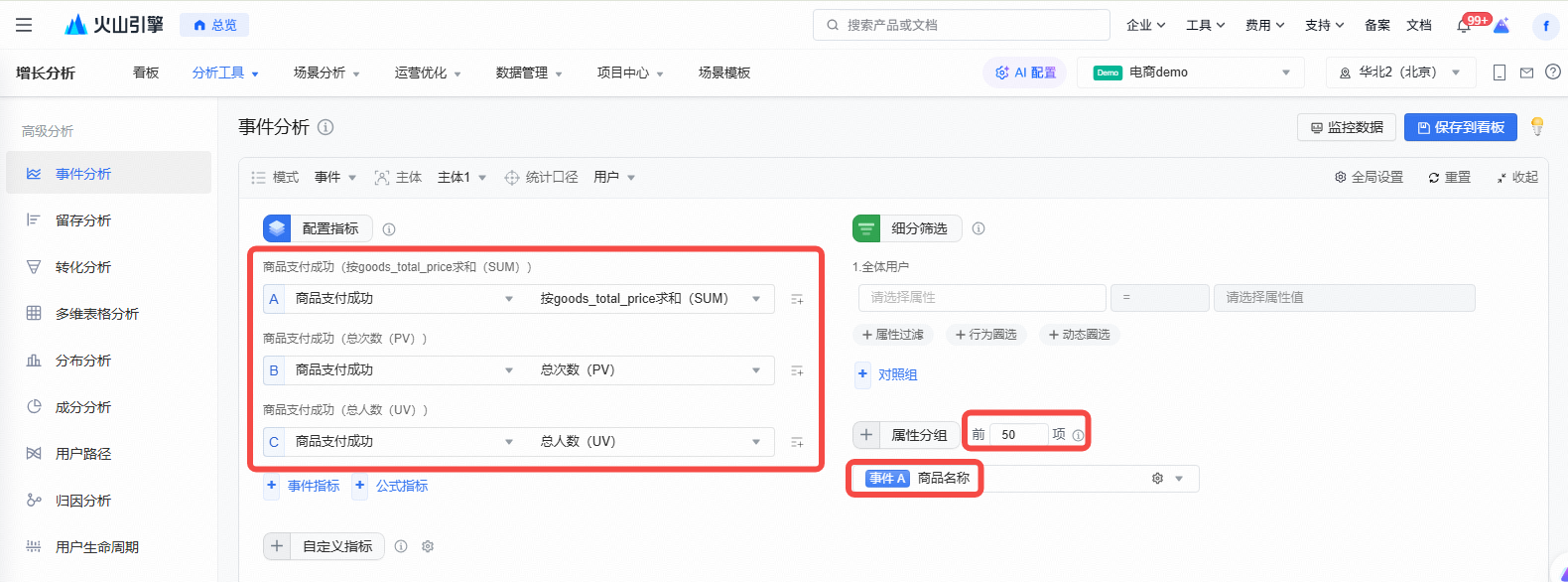The height and width of the screenshot is (582, 1568).
Task: Open the 企业 dropdown menu
Action: coord(1145,25)
